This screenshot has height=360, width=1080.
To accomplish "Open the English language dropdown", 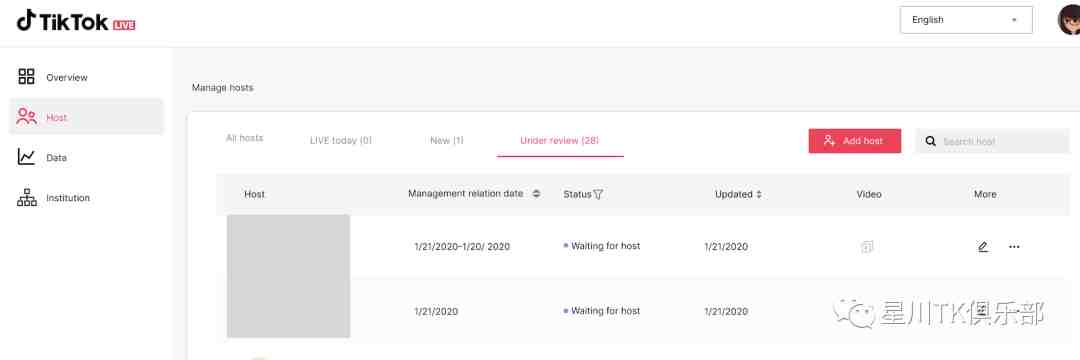I will click(x=966, y=20).
